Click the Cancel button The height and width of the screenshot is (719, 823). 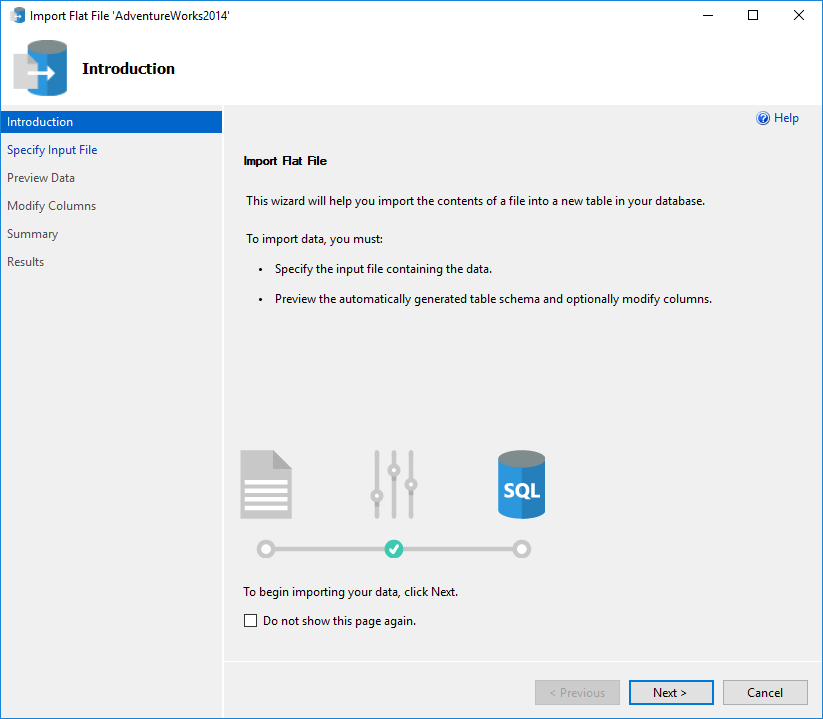(x=765, y=692)
